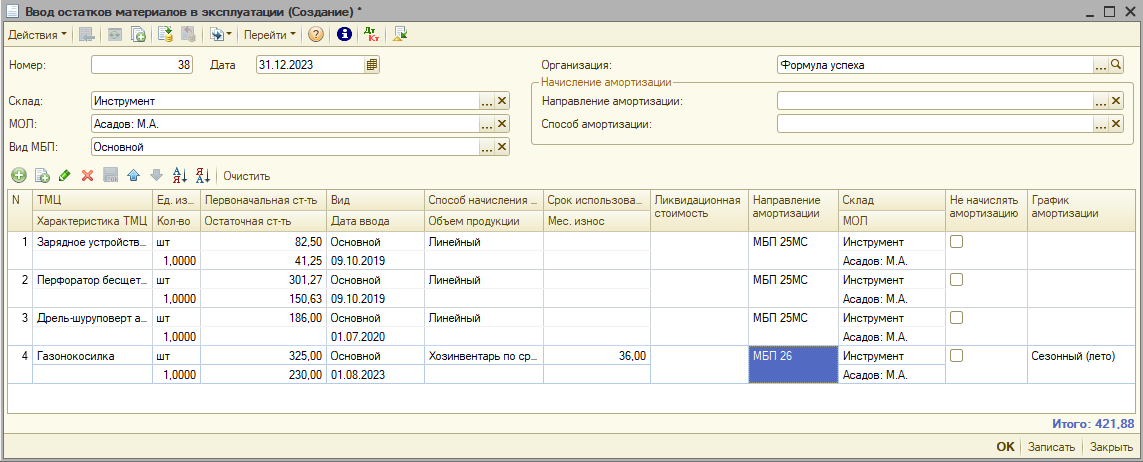Open selection list for Способ амортизации field
The image size is (1143, 462).
click(1101, 124)
